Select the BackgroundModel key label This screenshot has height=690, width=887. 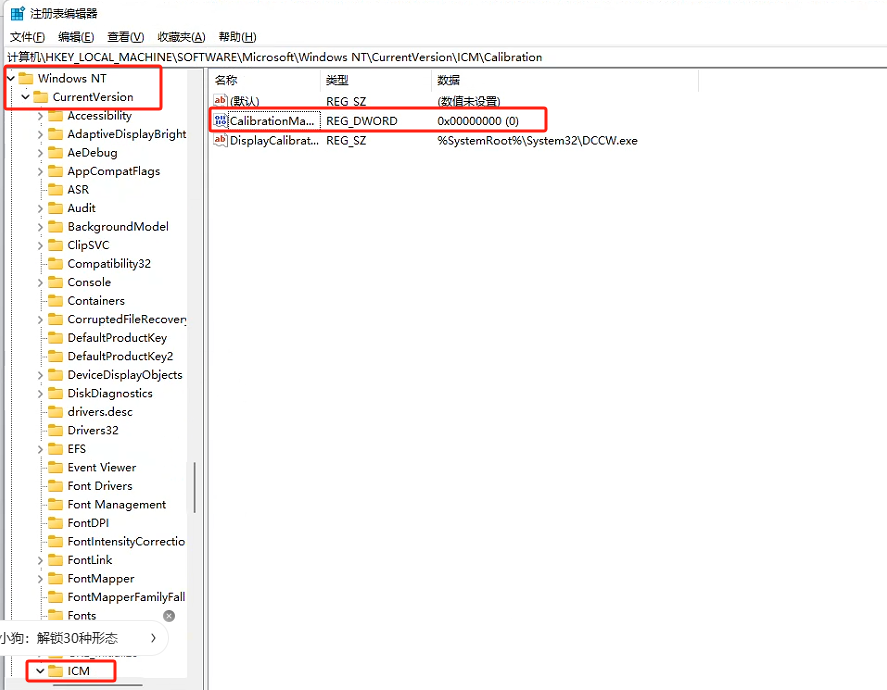tap(118, 227)
